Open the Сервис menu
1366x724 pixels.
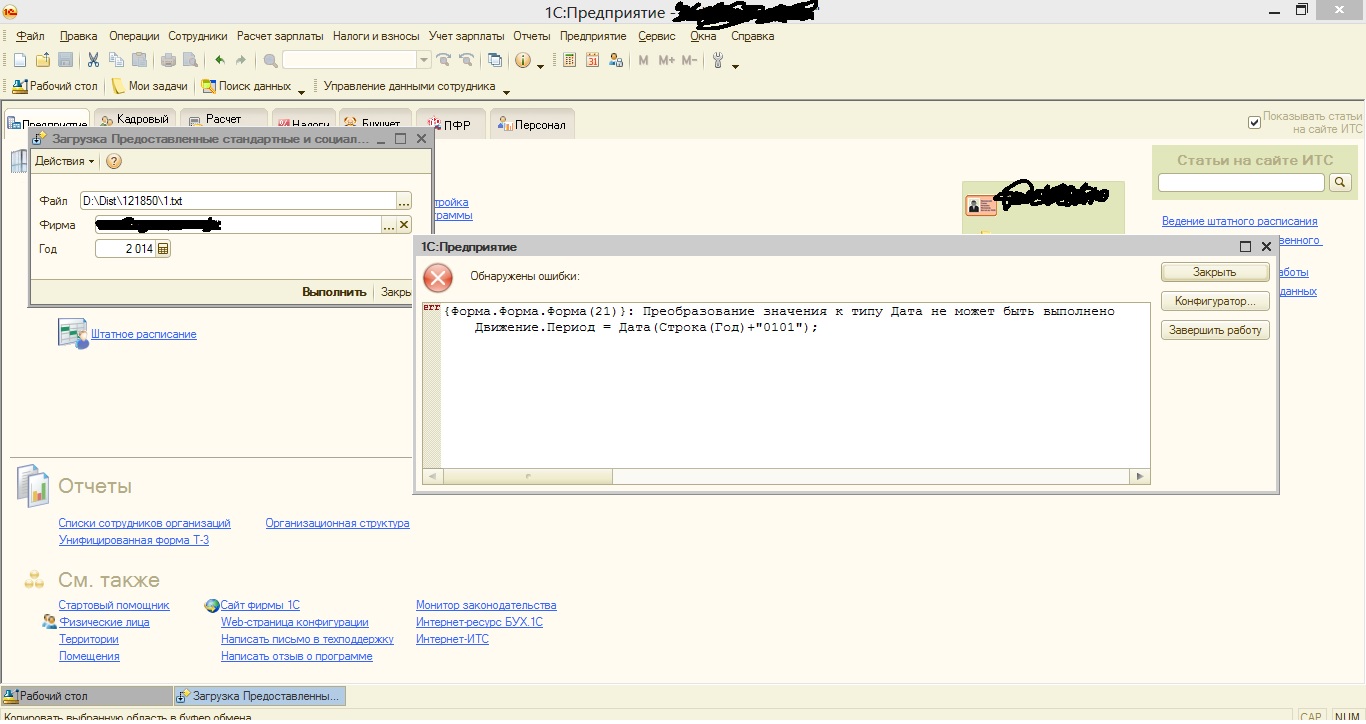[x=657, y=36]
